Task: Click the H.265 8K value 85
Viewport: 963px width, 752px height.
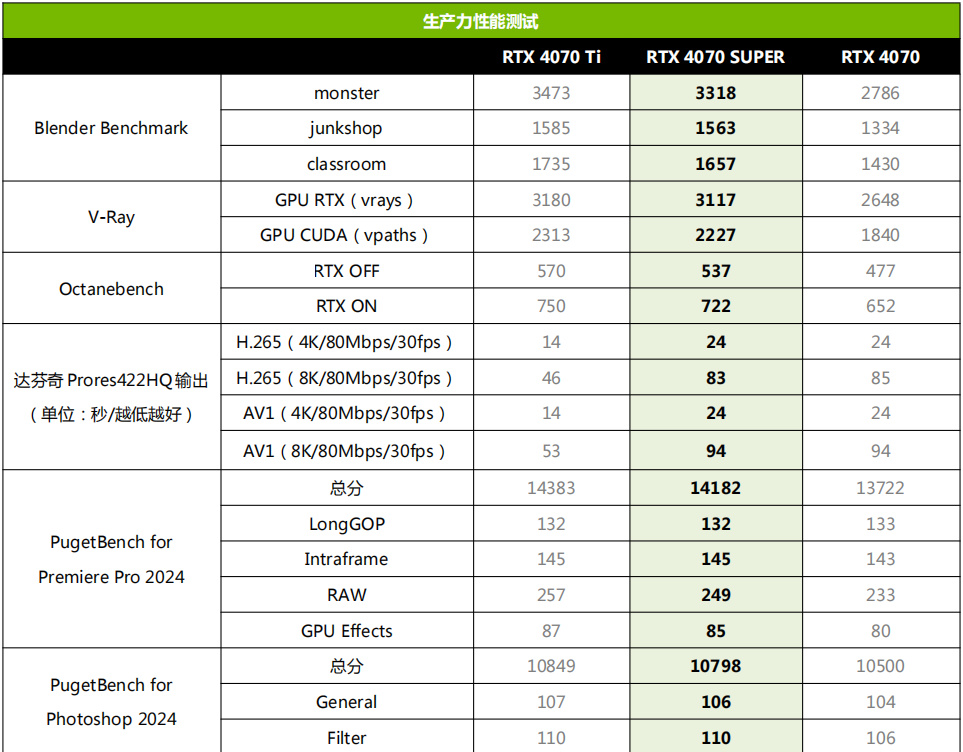Action: click(880, 378)
